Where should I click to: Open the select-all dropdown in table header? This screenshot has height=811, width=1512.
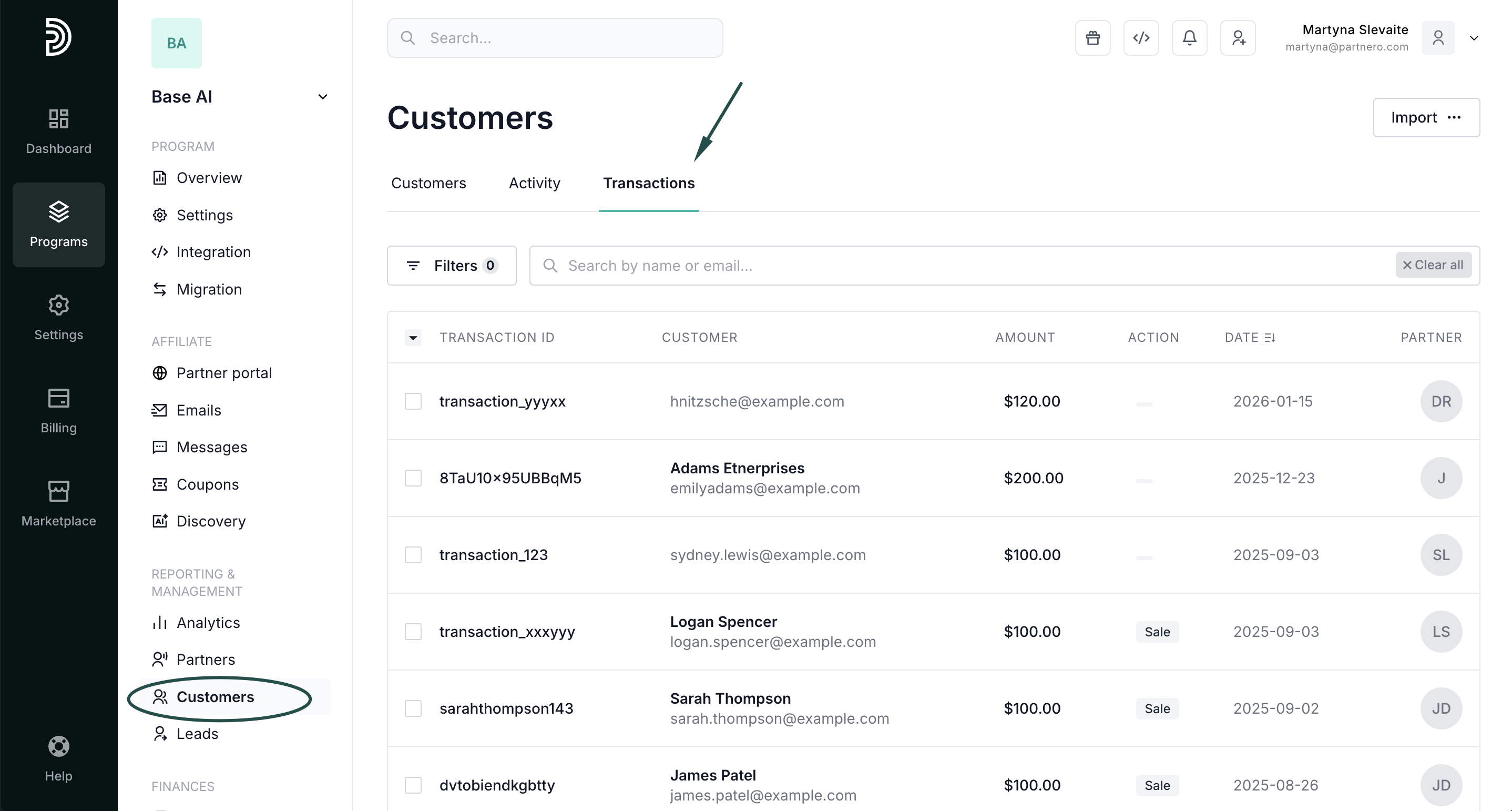coord(413,338)
